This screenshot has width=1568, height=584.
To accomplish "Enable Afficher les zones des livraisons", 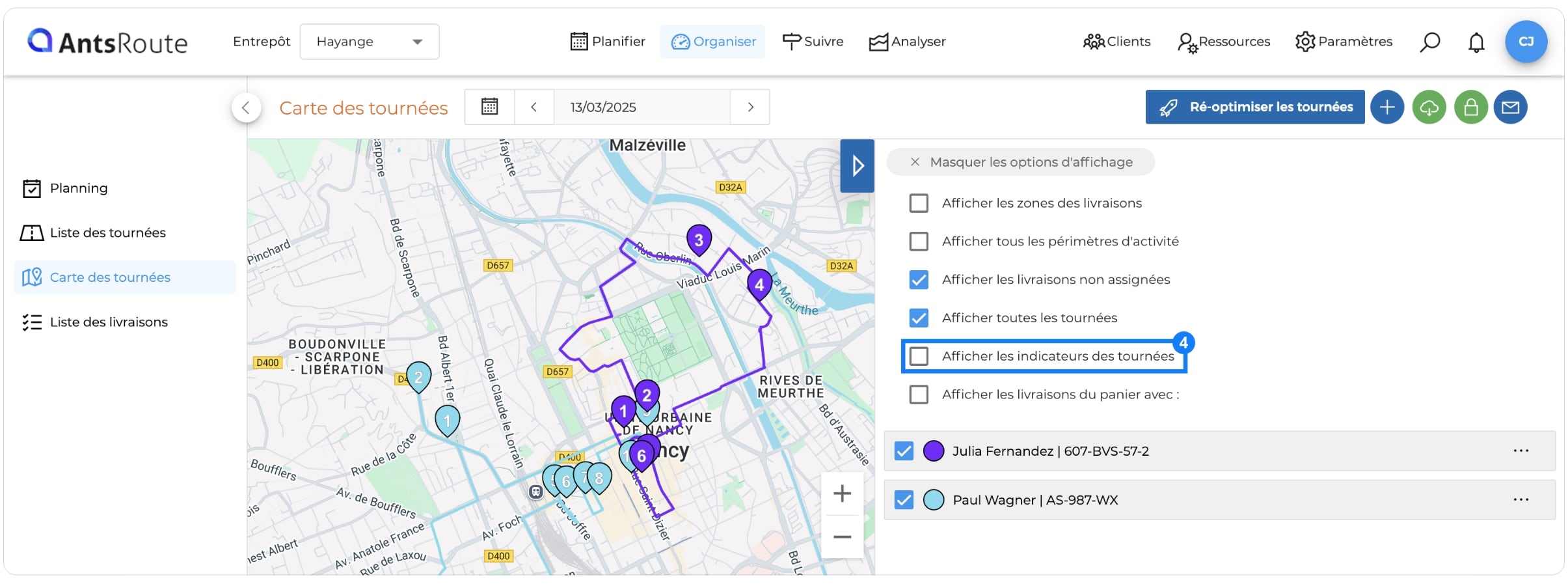I will [919, 203].
